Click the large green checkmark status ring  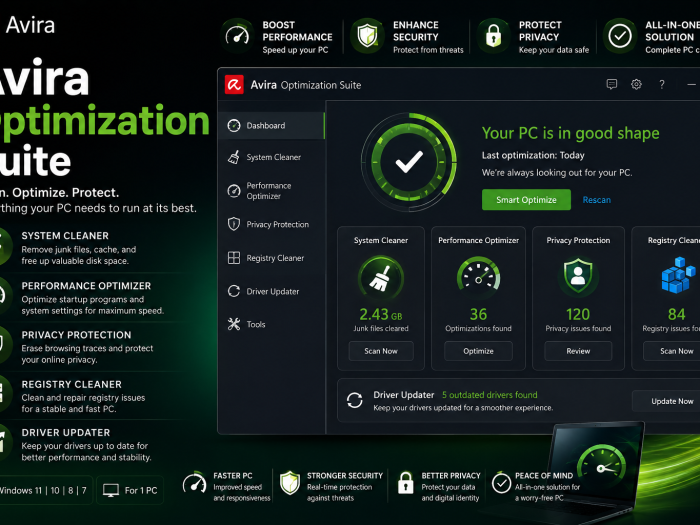click(408, 162)
